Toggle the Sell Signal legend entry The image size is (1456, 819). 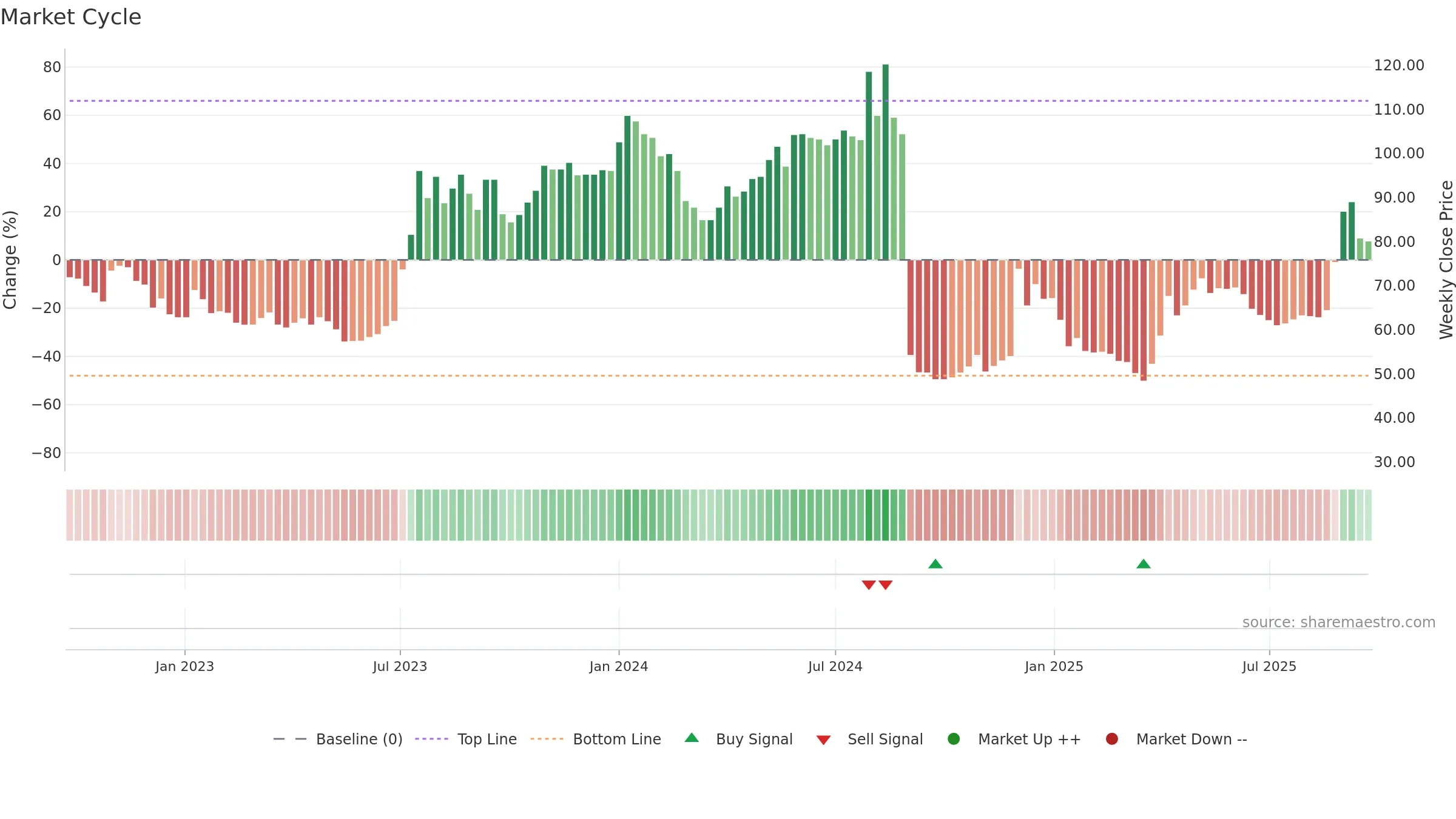(869, 739)
